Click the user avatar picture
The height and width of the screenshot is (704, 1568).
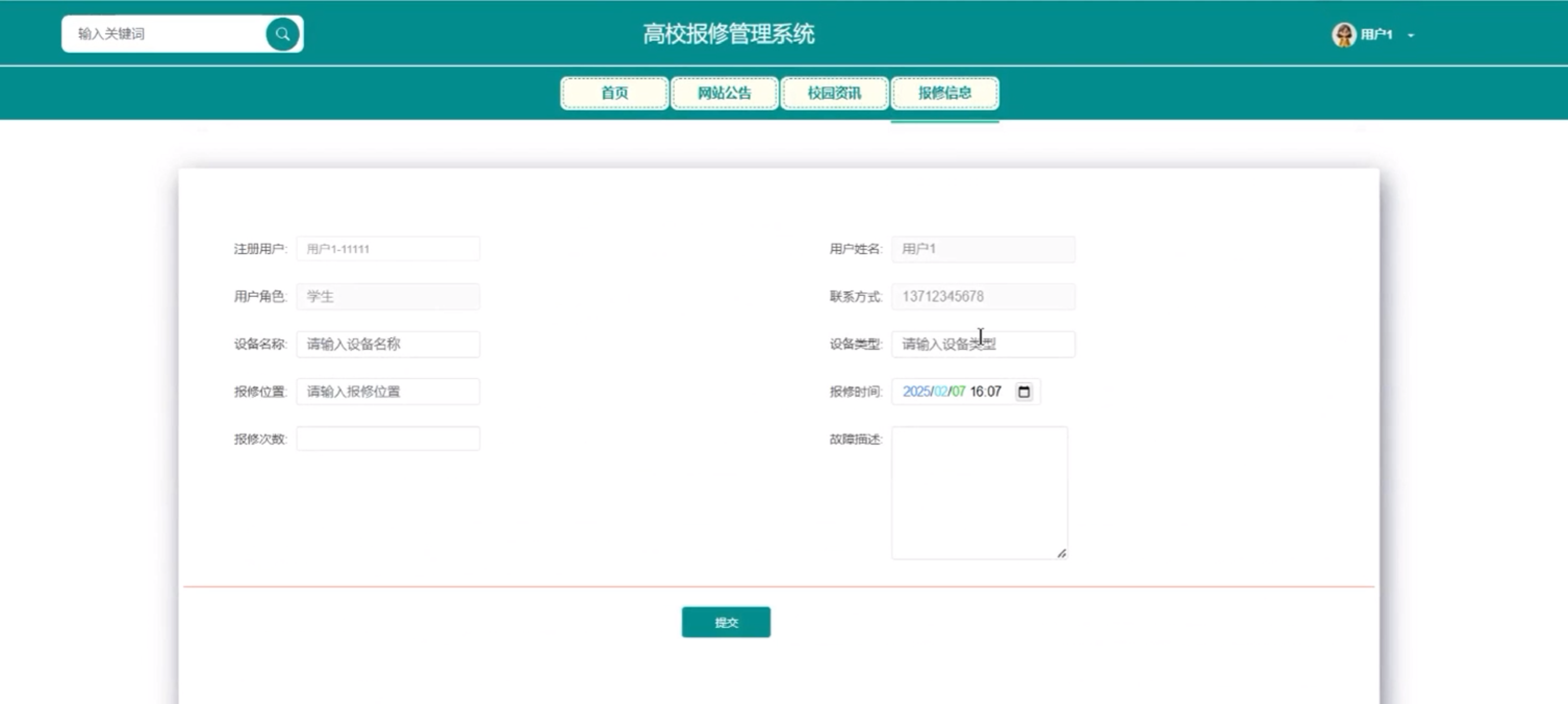[x=1344, y=35]
